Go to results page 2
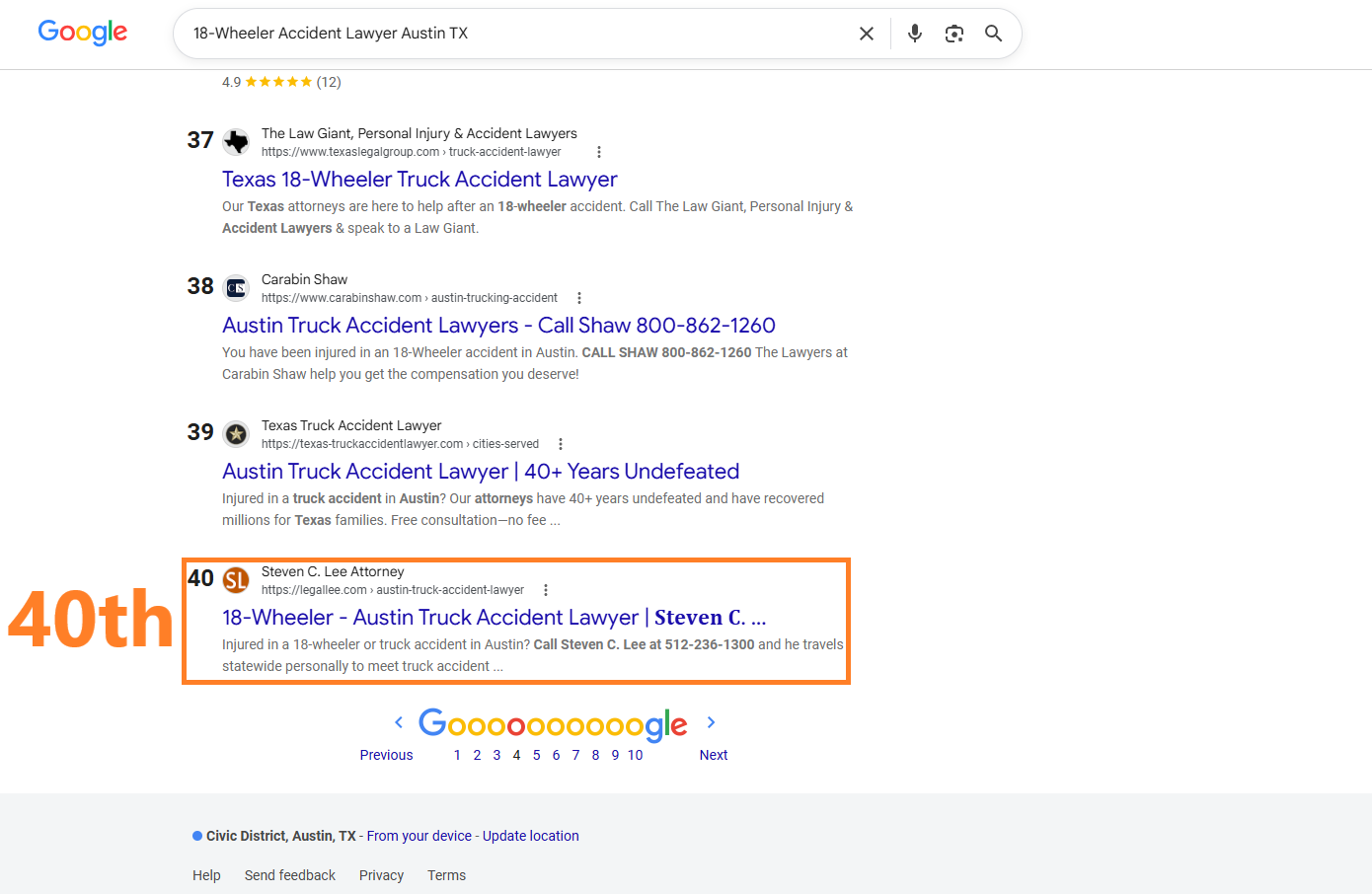The image size is (1372, 894). tap(477, 755)
